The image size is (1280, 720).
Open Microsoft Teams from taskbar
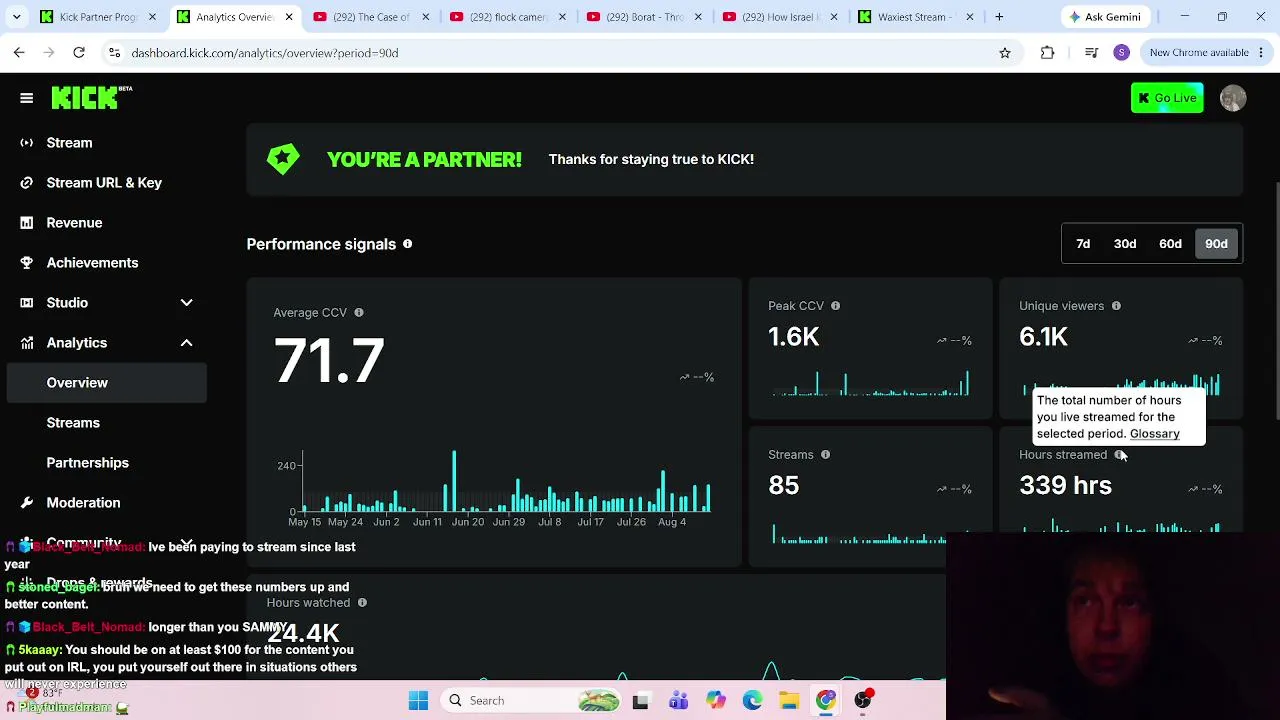tap(678, 701)
